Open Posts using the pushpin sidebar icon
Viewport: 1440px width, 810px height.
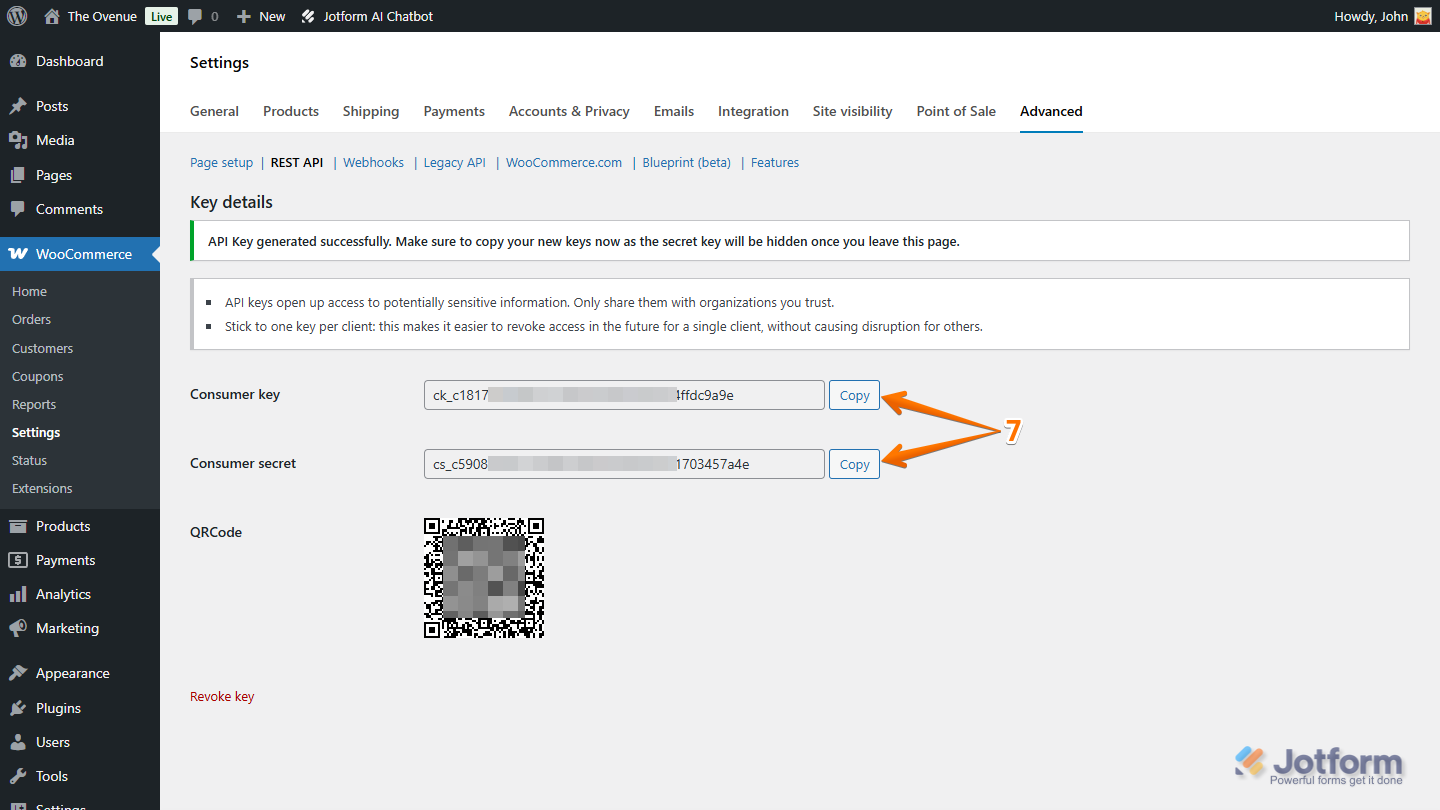pos(20,105)
